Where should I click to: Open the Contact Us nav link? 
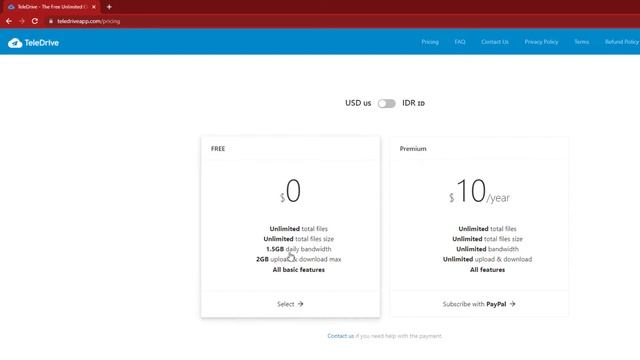coord(495,42)
